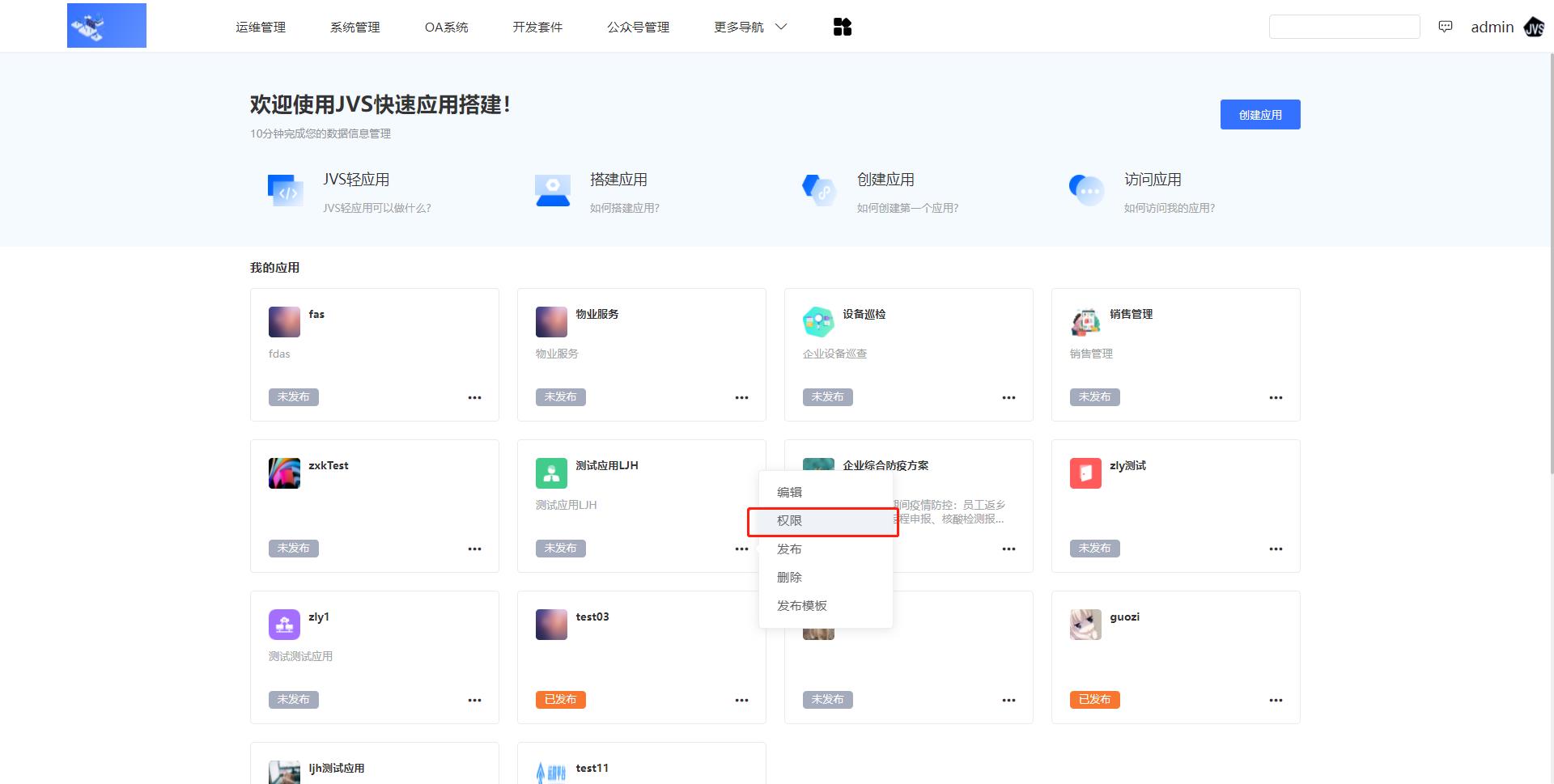Open the more menu on fas card
Image resolution: width=1554 pixels, height=784 pixels.
click(x=475, y=397)
